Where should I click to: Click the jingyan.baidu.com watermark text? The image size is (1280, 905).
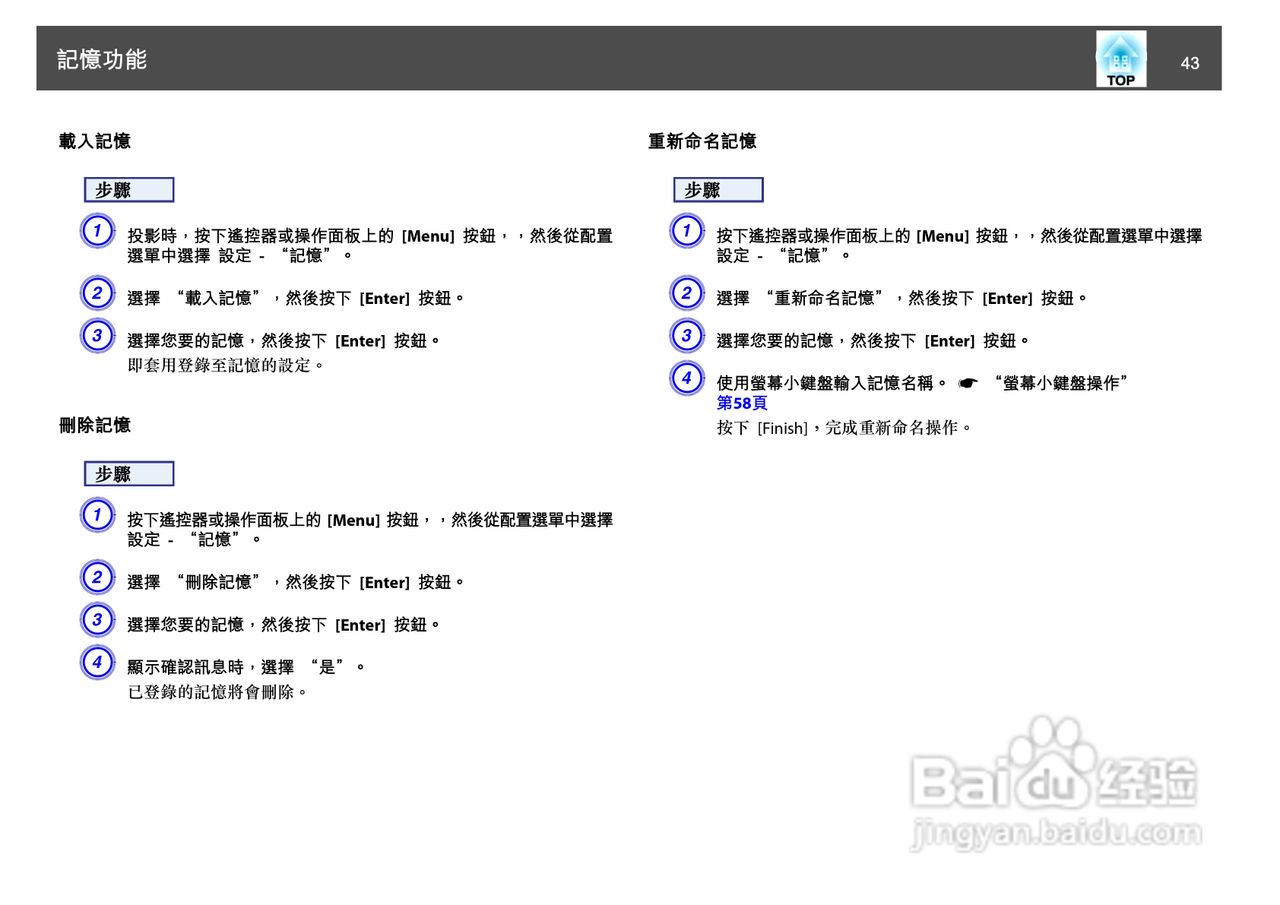tap(1054, 832)
